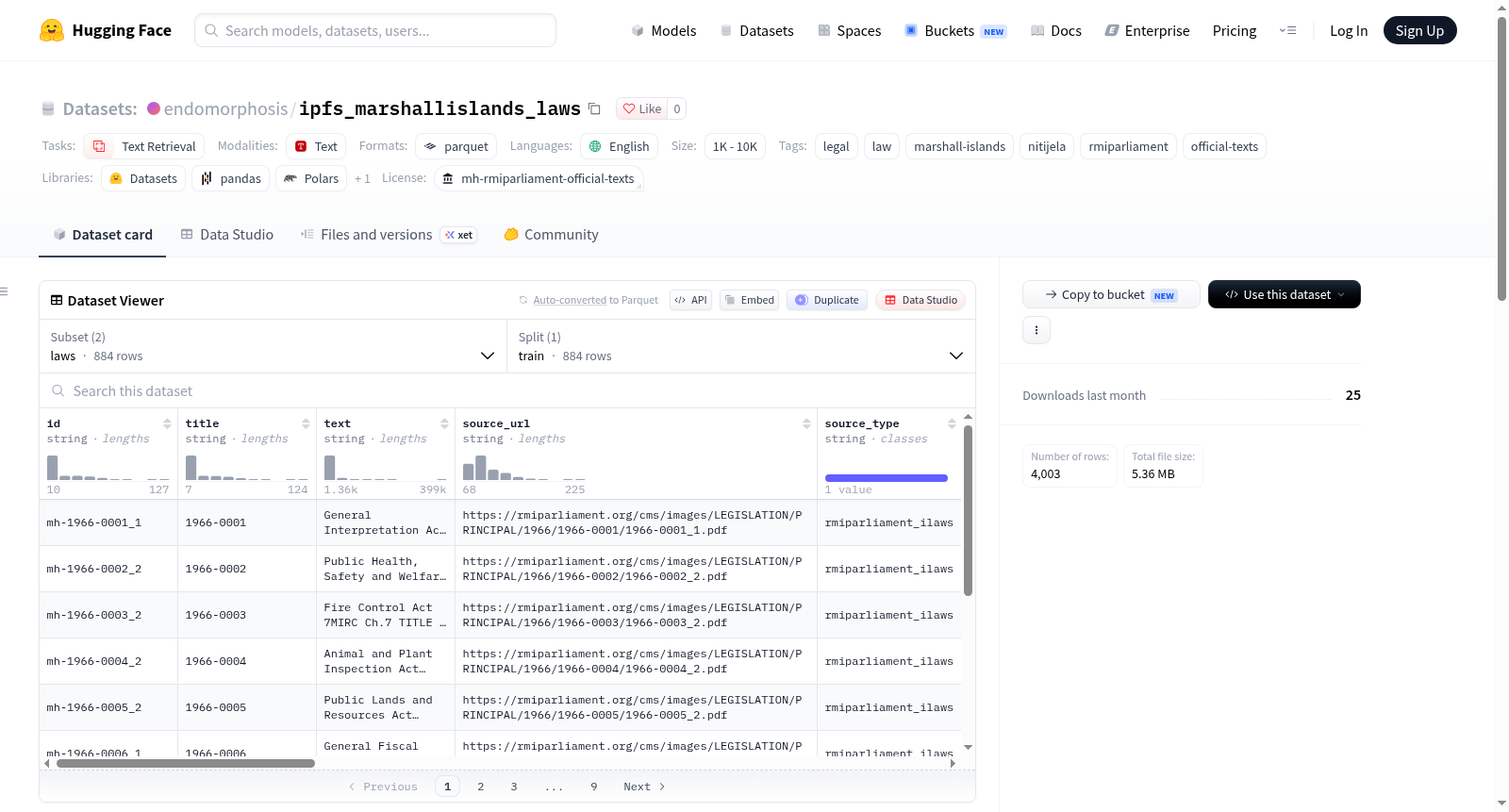This screenshot has width=1509, height=812.
Task: Sort the source_url column
Action: pyautogui.click(x=806, y=423)
